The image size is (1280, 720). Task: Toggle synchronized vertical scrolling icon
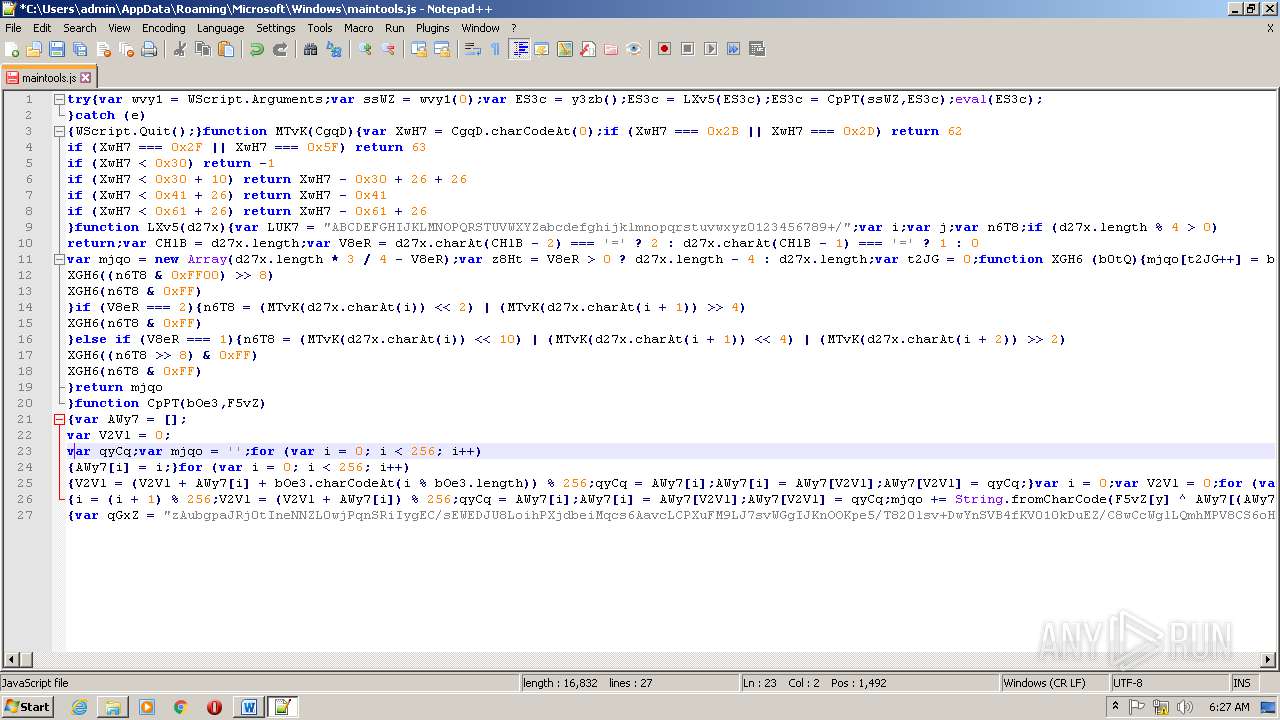click(x=419, y=49)
